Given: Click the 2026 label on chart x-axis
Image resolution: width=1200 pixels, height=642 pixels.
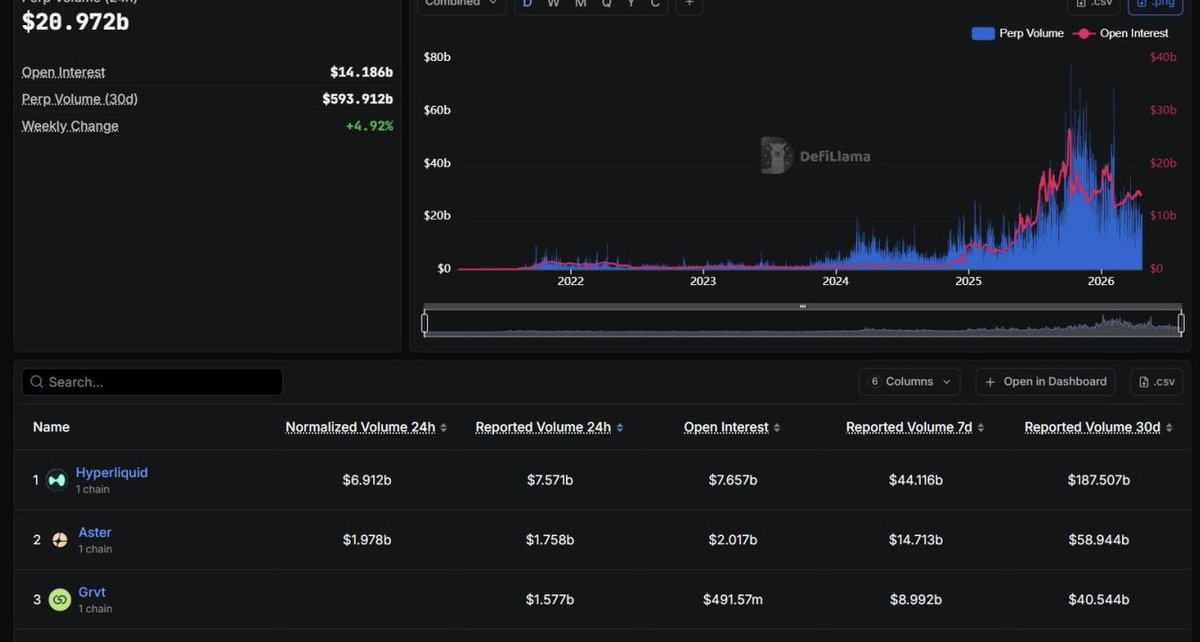Looking at the screenshot, I should 1101,282.
